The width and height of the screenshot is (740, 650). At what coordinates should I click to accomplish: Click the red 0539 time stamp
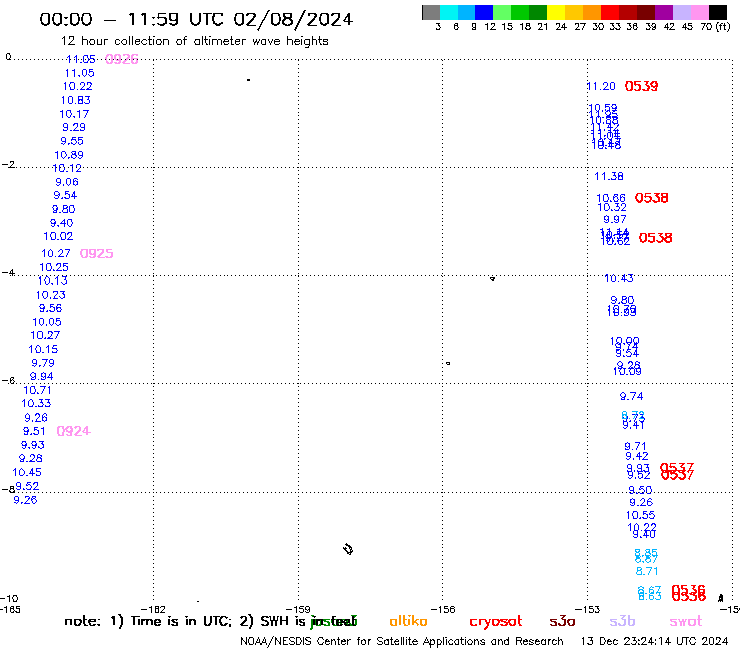(x=641, y=86)
